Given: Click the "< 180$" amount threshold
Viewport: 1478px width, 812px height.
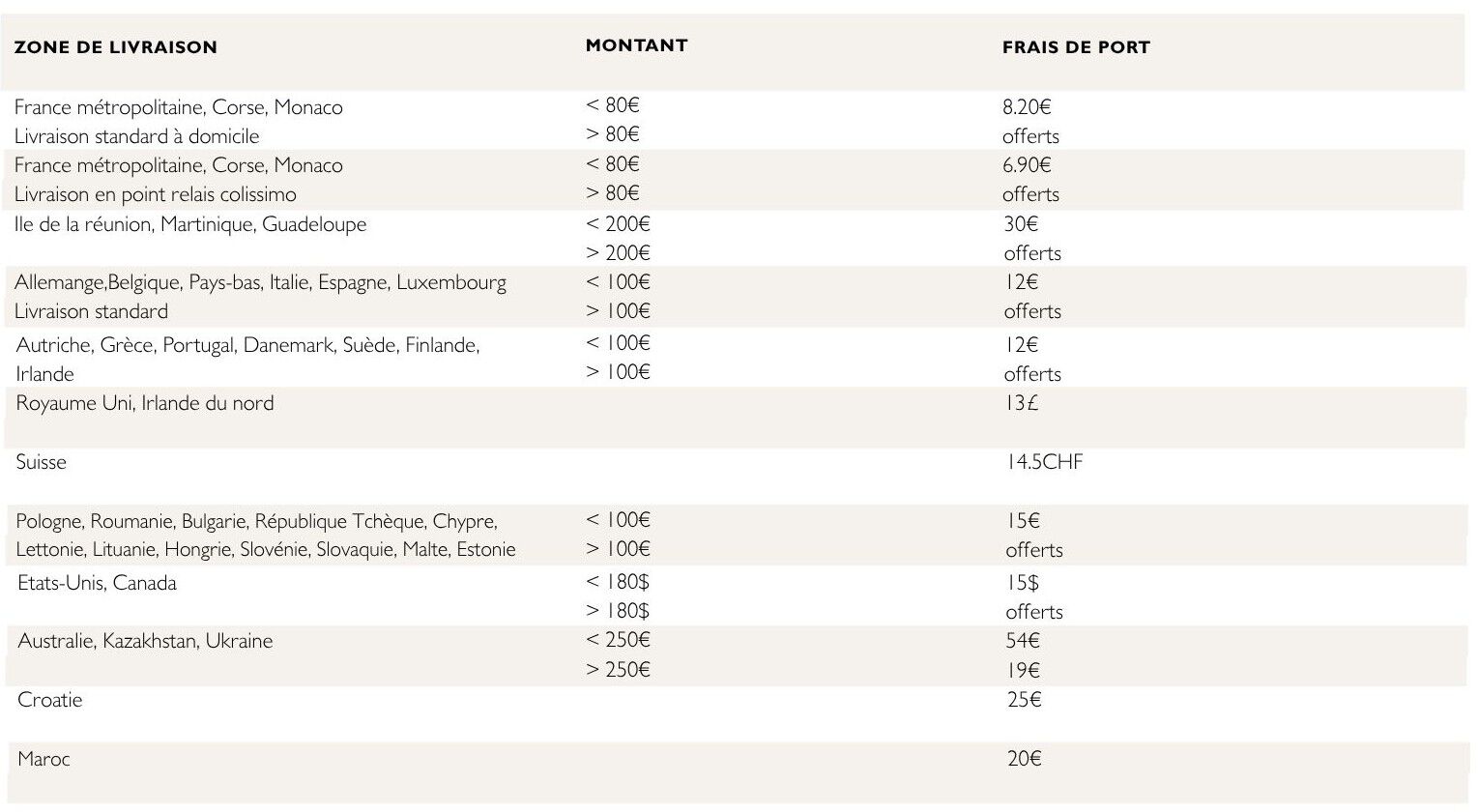Looking at the screenshot, I should click(618, 582).
